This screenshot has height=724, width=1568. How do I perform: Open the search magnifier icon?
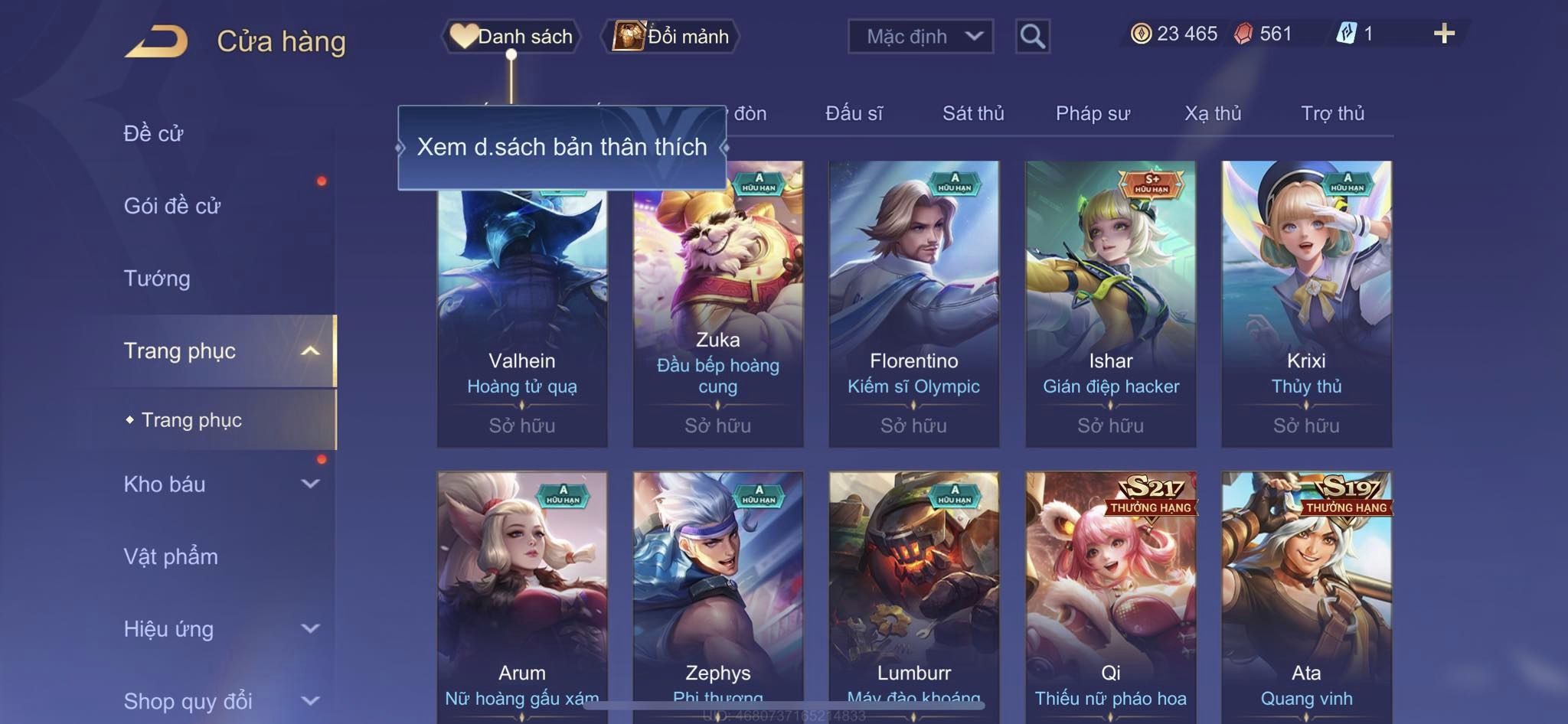coord(1032,36)
